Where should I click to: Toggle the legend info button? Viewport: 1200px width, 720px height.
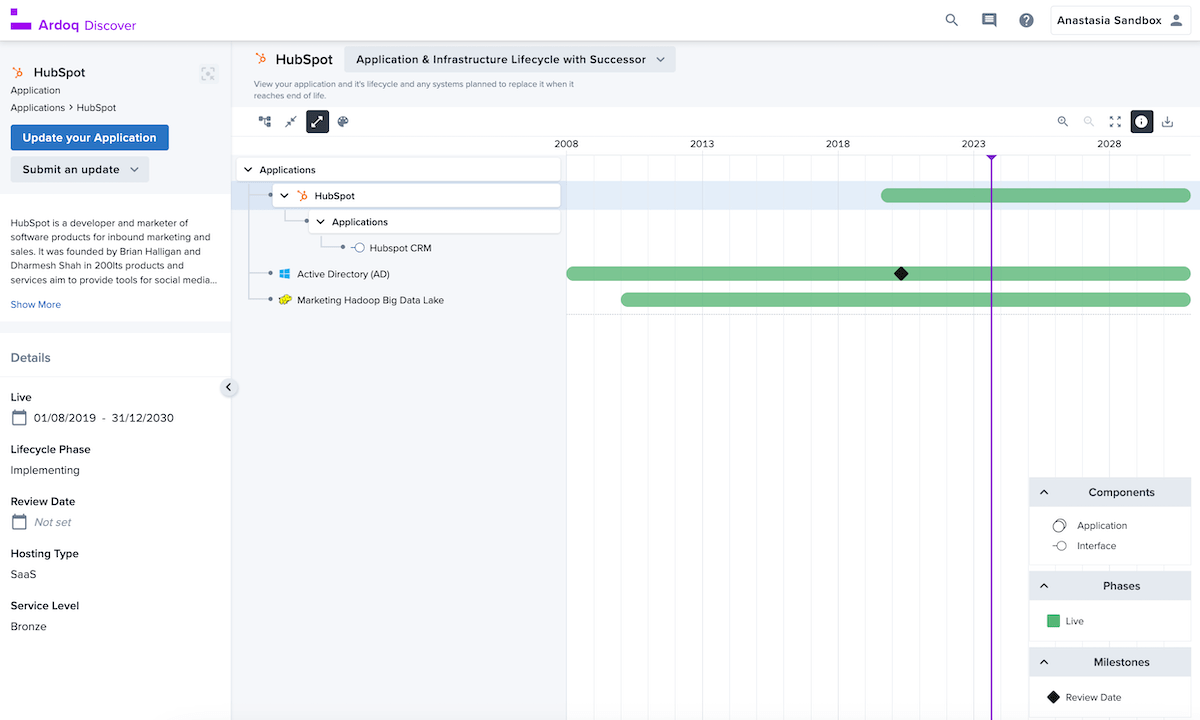coord(1141,122)
